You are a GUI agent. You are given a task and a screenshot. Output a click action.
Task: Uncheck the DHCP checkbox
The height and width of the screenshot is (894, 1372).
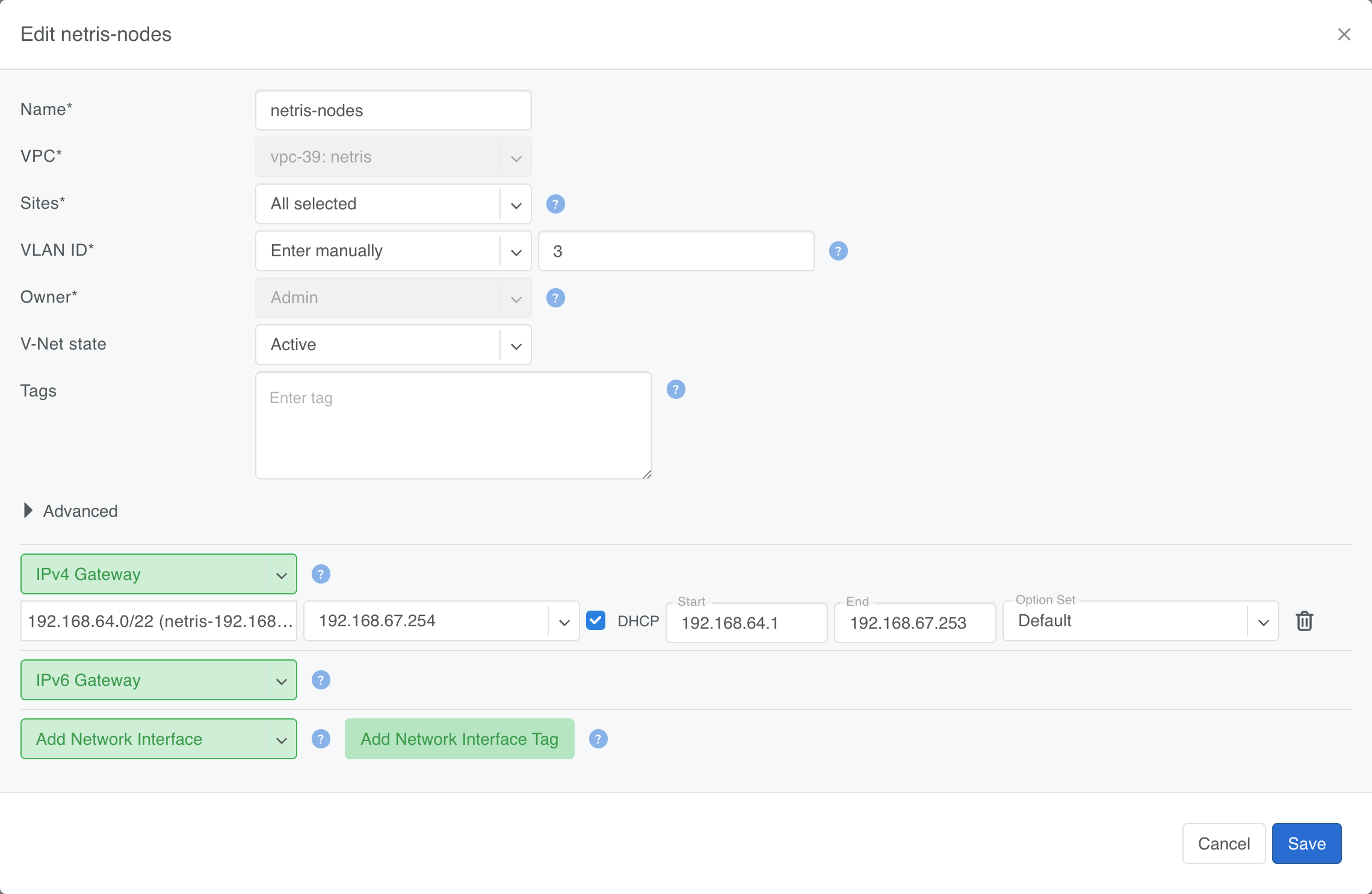point(596,620)
